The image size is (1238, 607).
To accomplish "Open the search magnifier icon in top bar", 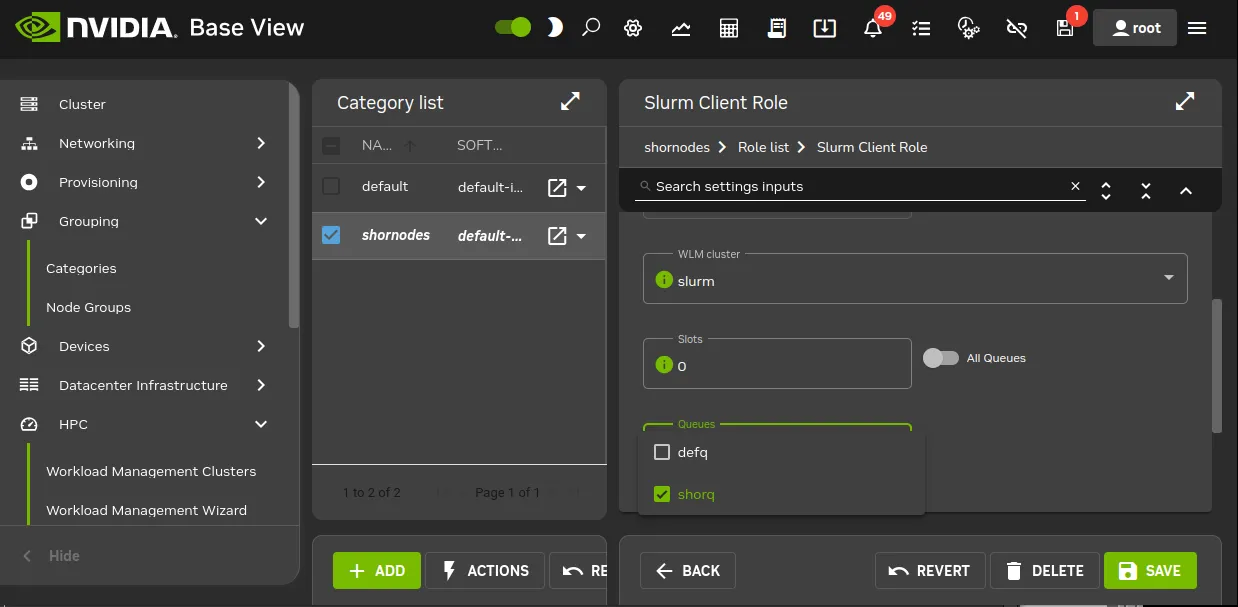I will click(591, 28).
